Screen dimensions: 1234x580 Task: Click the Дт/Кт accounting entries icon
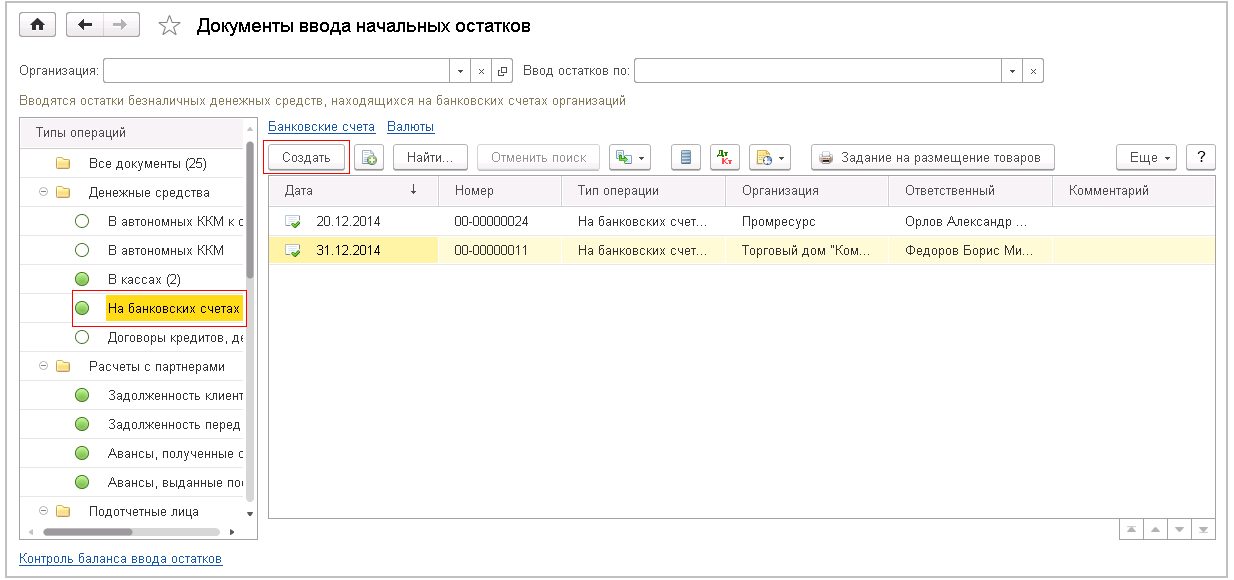click(x=725, y=158)
